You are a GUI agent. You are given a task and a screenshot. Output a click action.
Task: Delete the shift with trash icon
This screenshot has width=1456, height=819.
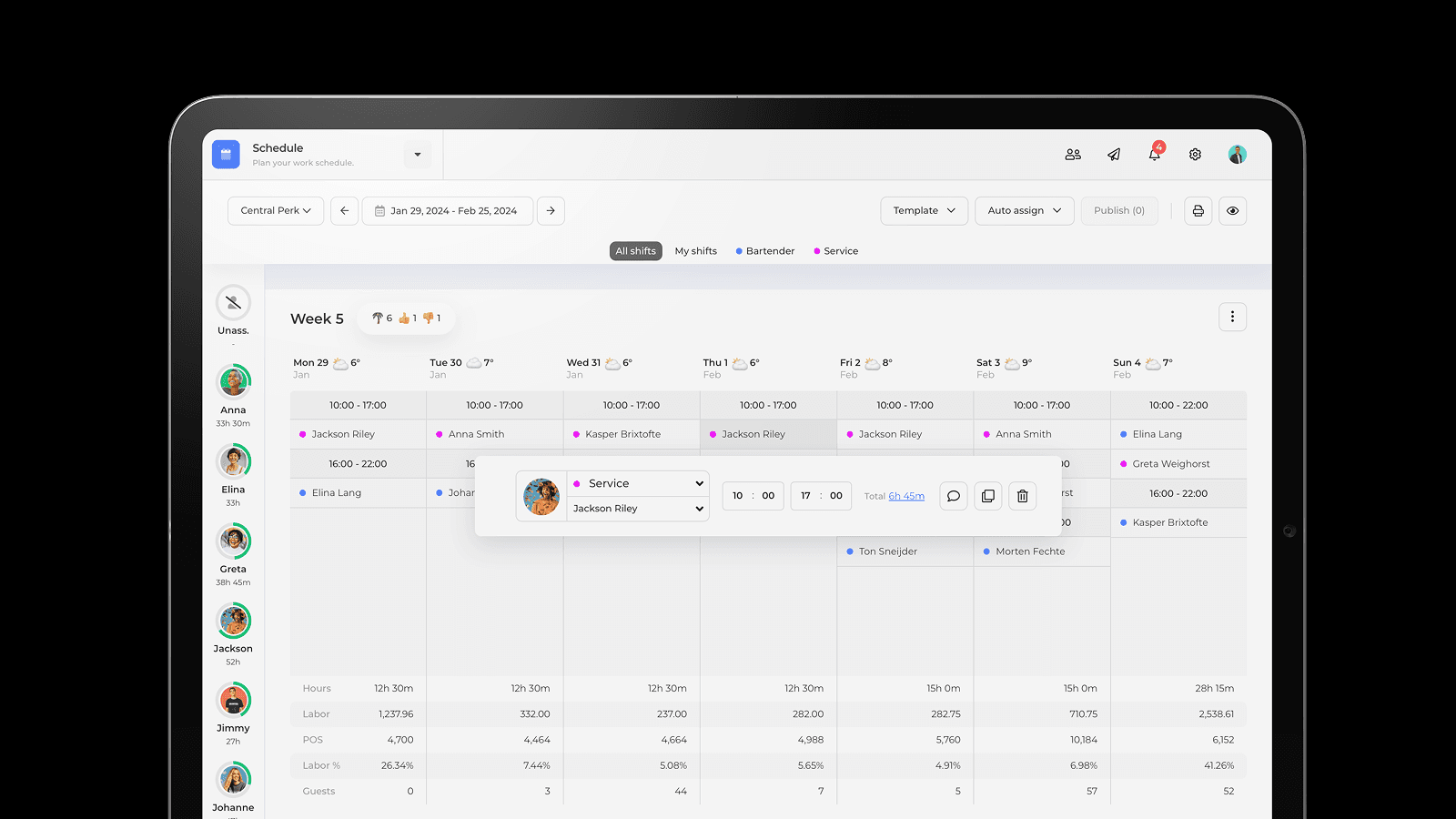pos(1023,496)
